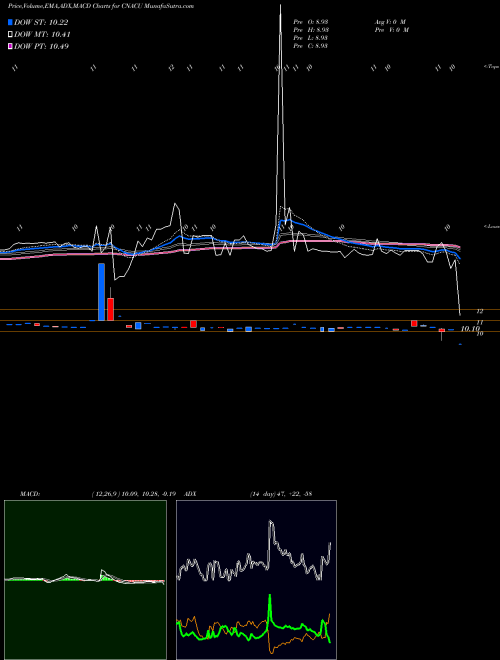Click the ADX values '(14 day) 47, +22, -58'
This screenshot has width=500, height=660.
click(281, 494)
